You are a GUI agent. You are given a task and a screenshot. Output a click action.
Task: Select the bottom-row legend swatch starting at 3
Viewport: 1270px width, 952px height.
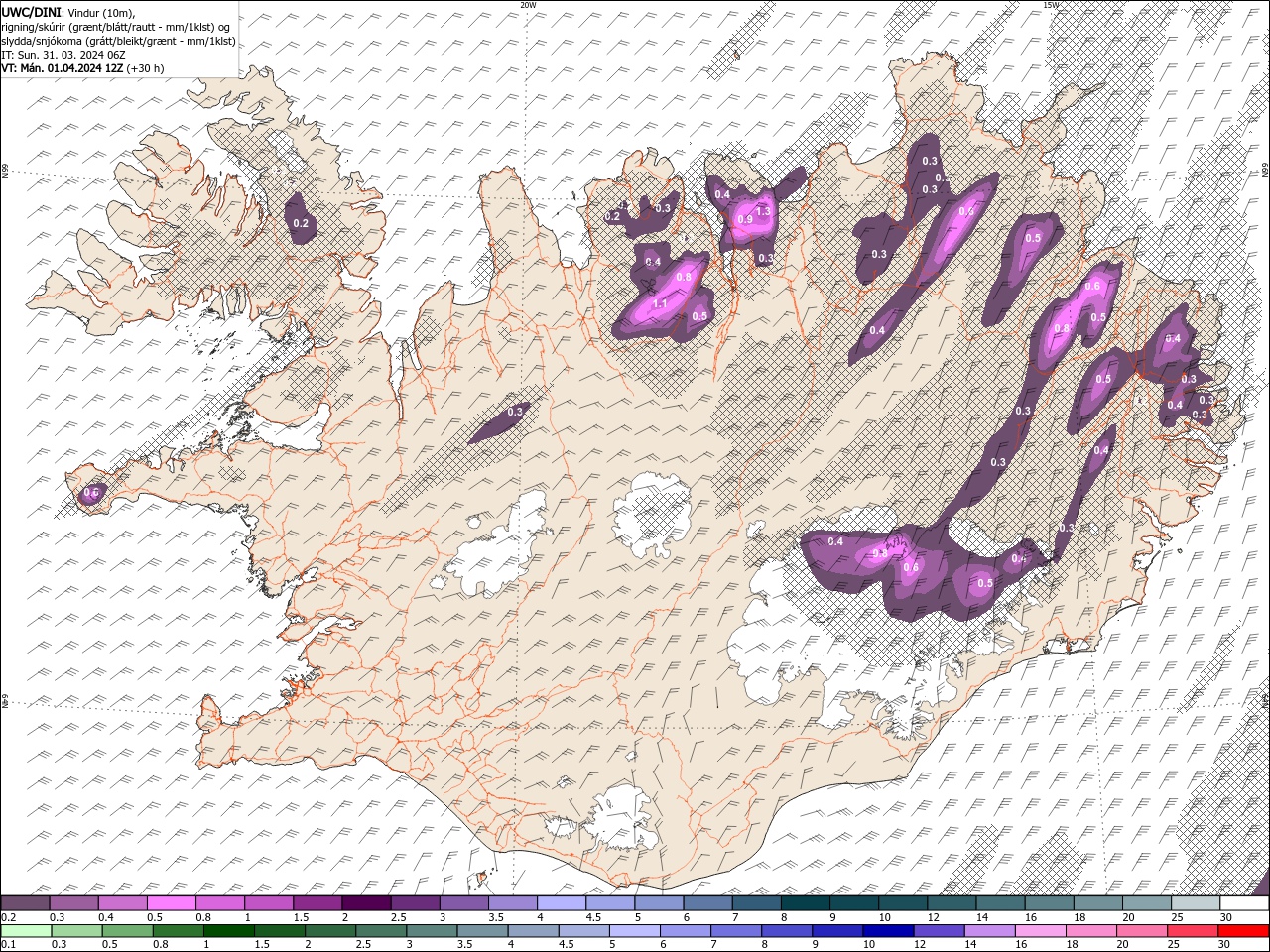click(431, 930)
